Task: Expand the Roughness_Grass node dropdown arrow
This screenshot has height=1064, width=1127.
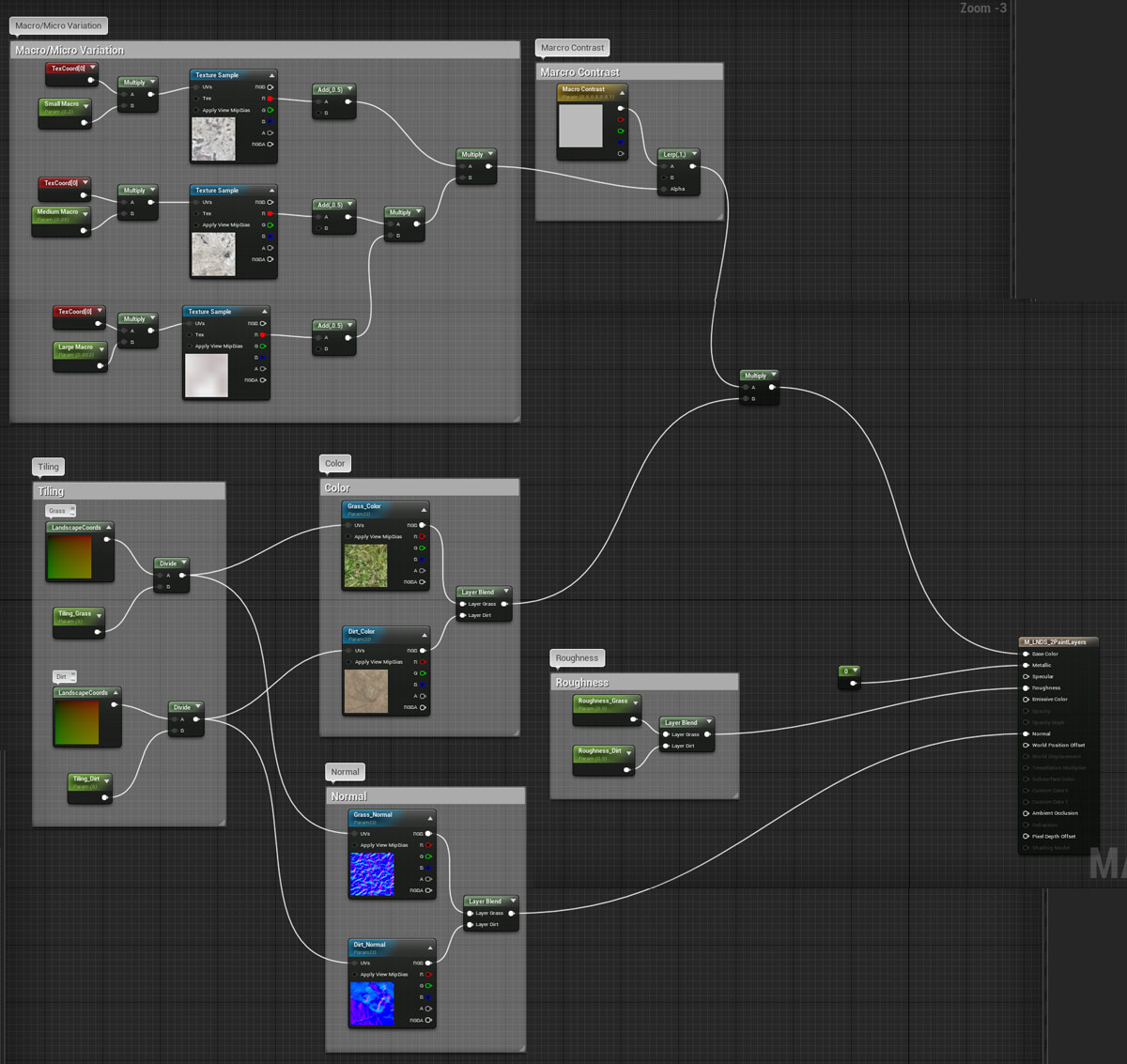Action: 636,702
